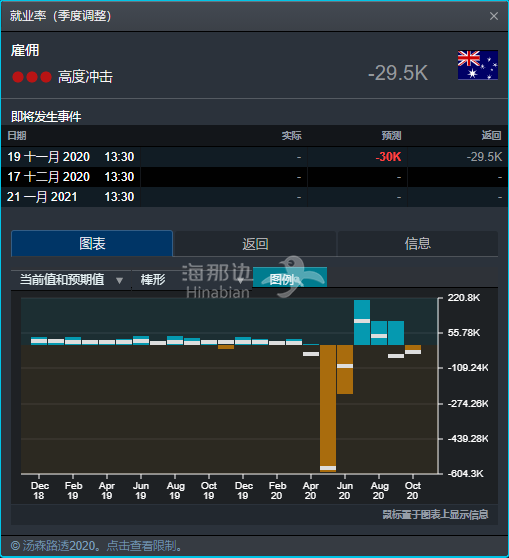This screenshot has width=509, height=558.
Task: Click the red -30K forecast value
Action: tap(388, 157)
